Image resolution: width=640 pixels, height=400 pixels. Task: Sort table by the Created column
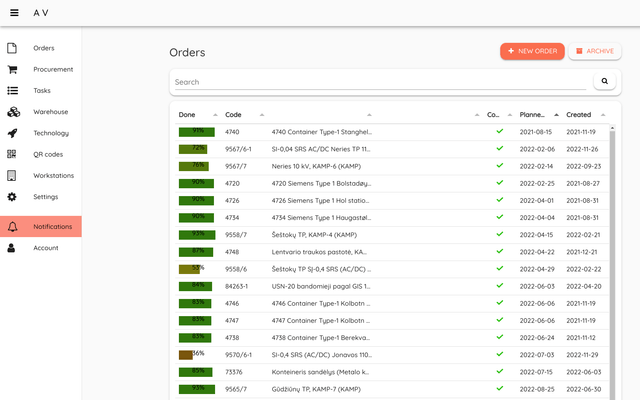pos(578,115)
